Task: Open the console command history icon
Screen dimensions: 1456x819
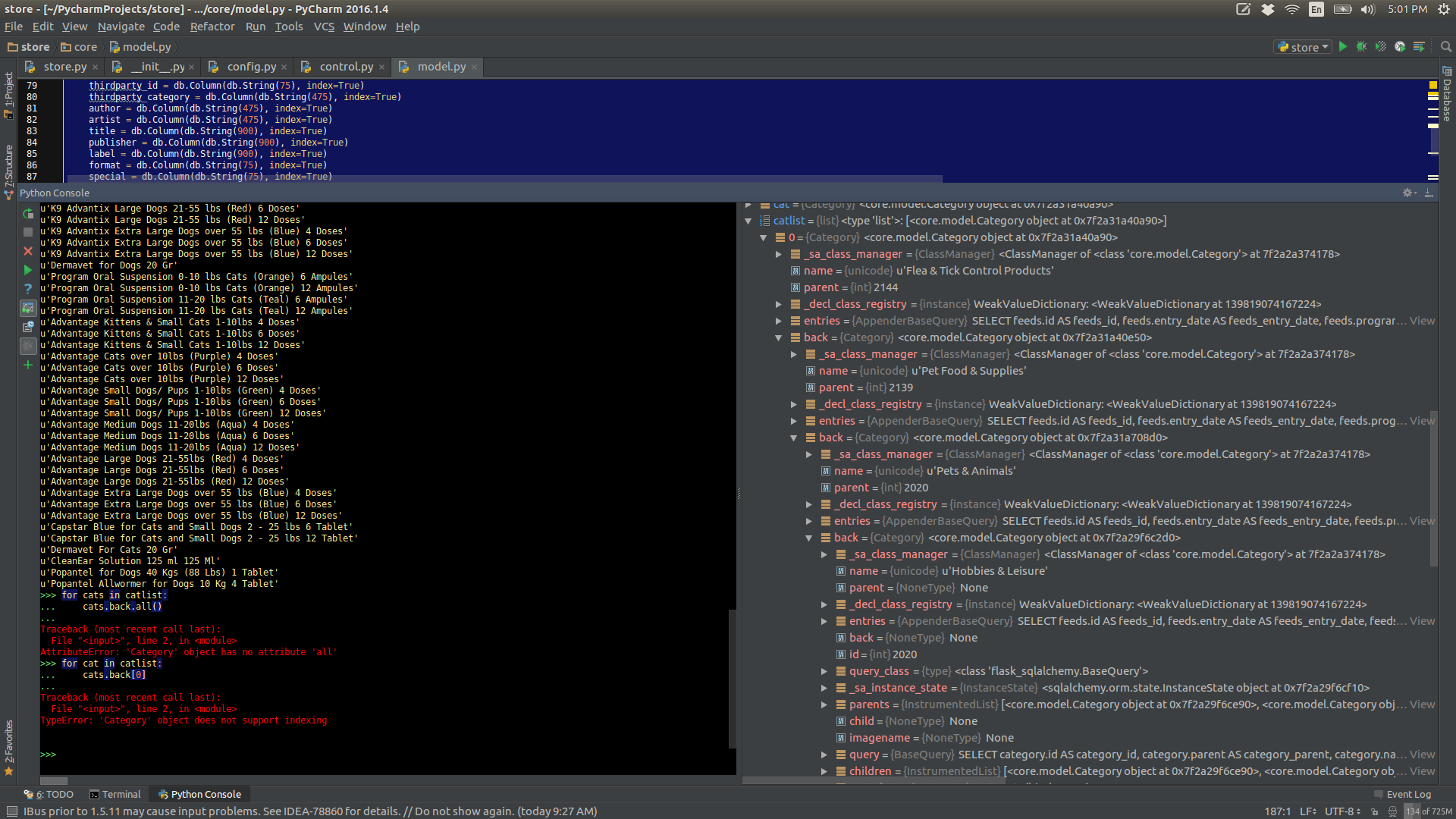Action: pyautogui.click(x=28, y=327)
